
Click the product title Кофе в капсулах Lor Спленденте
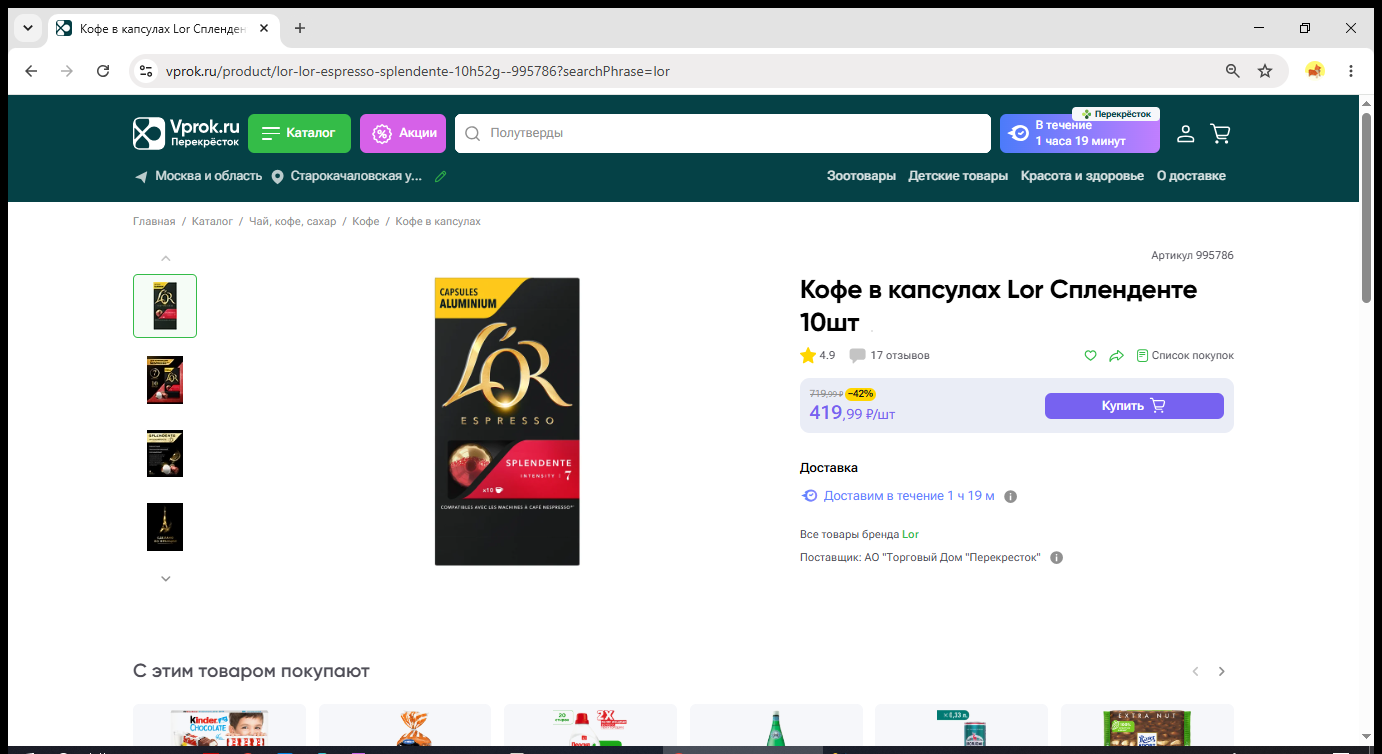tap(998, 306)
